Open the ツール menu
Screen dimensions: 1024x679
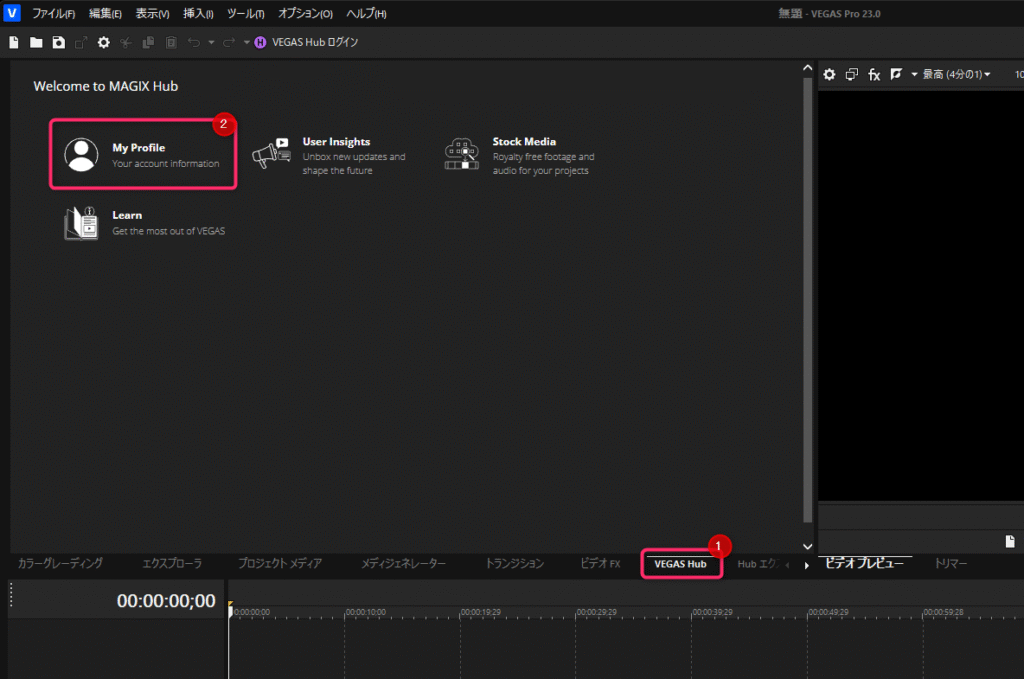[x=246, y=14]
